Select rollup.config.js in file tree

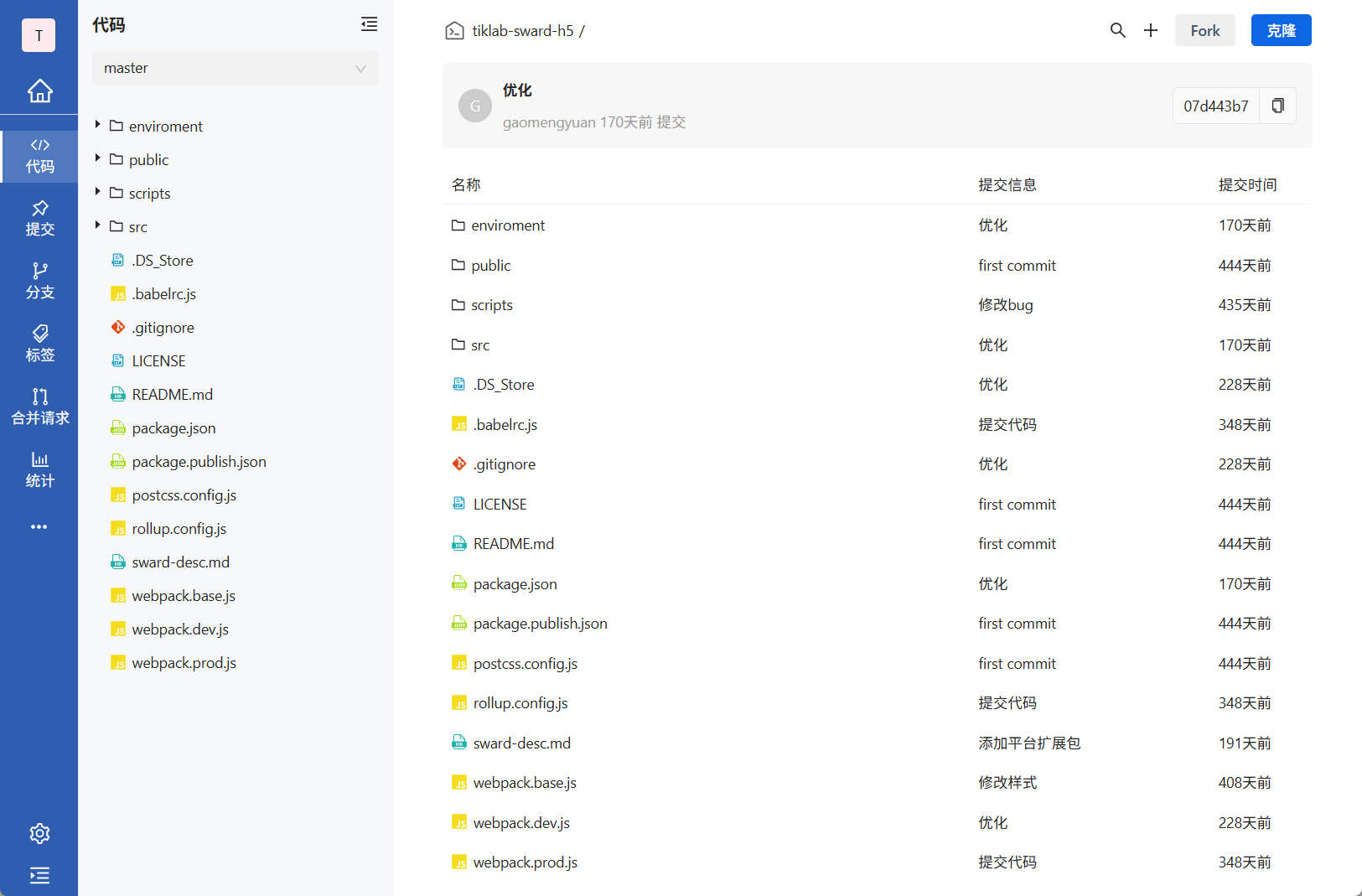point(179,529)
